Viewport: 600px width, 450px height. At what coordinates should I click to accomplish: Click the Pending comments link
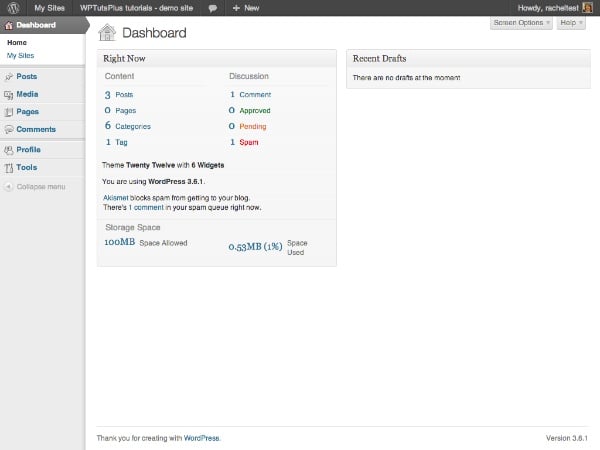point(253,126)
